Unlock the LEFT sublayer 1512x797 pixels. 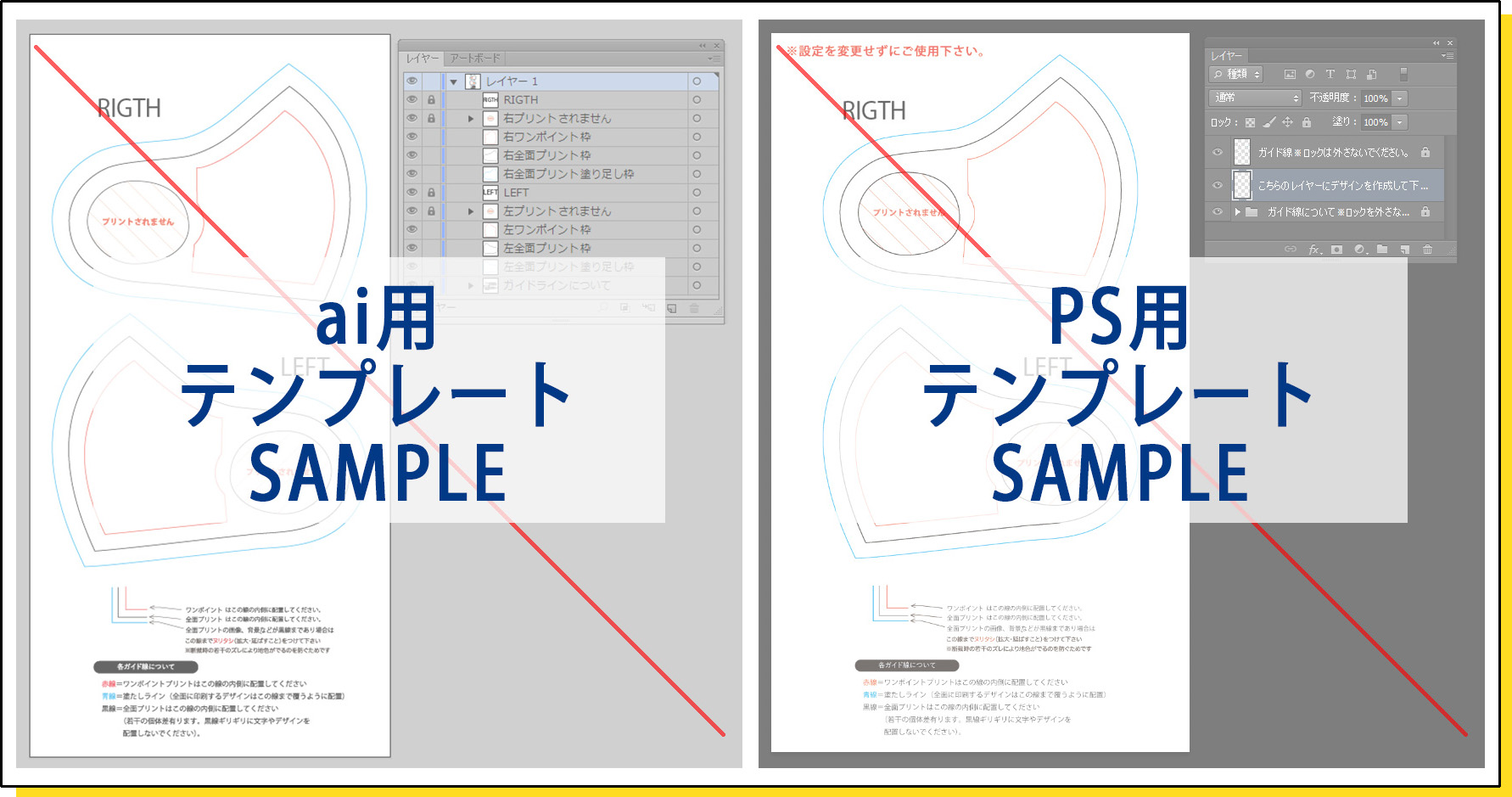[x=431, y=193]
